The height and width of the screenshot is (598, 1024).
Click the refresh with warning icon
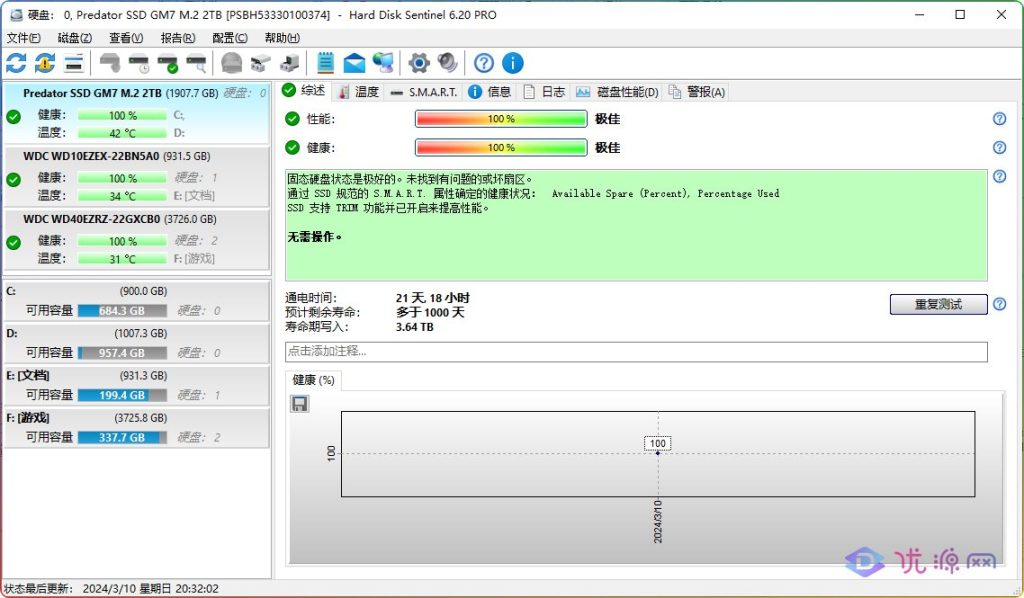coord(45,63)
